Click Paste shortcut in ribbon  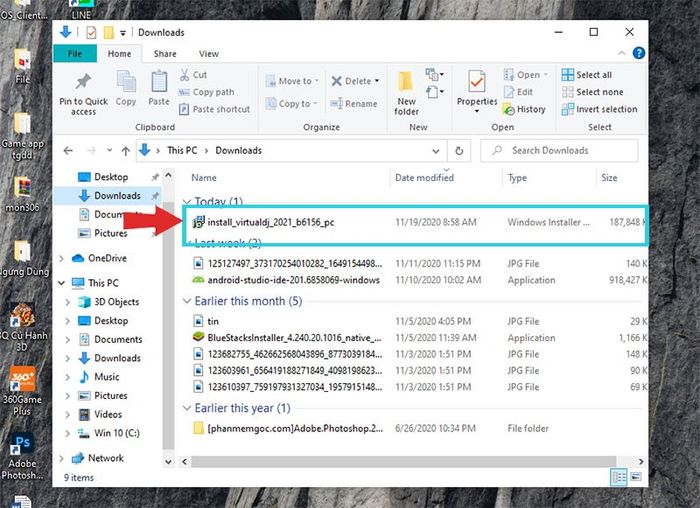point(215,109)
